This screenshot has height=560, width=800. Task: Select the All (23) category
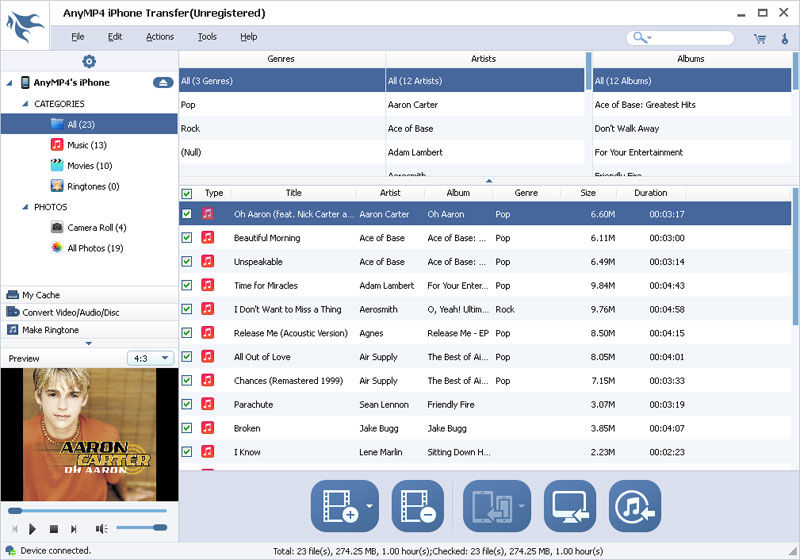[89, 124]
